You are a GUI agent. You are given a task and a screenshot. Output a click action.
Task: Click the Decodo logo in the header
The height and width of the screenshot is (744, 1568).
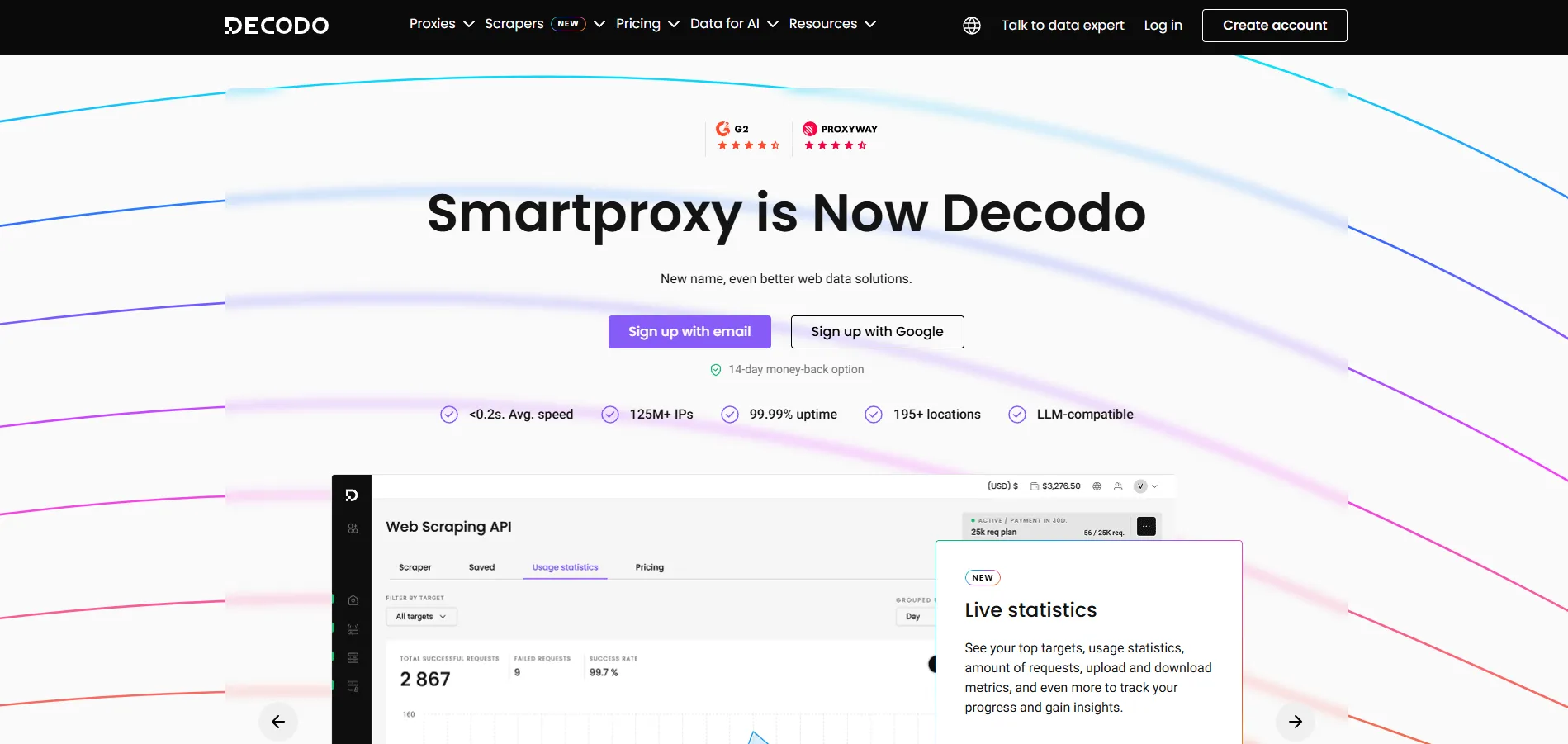(x=277, y=26)
